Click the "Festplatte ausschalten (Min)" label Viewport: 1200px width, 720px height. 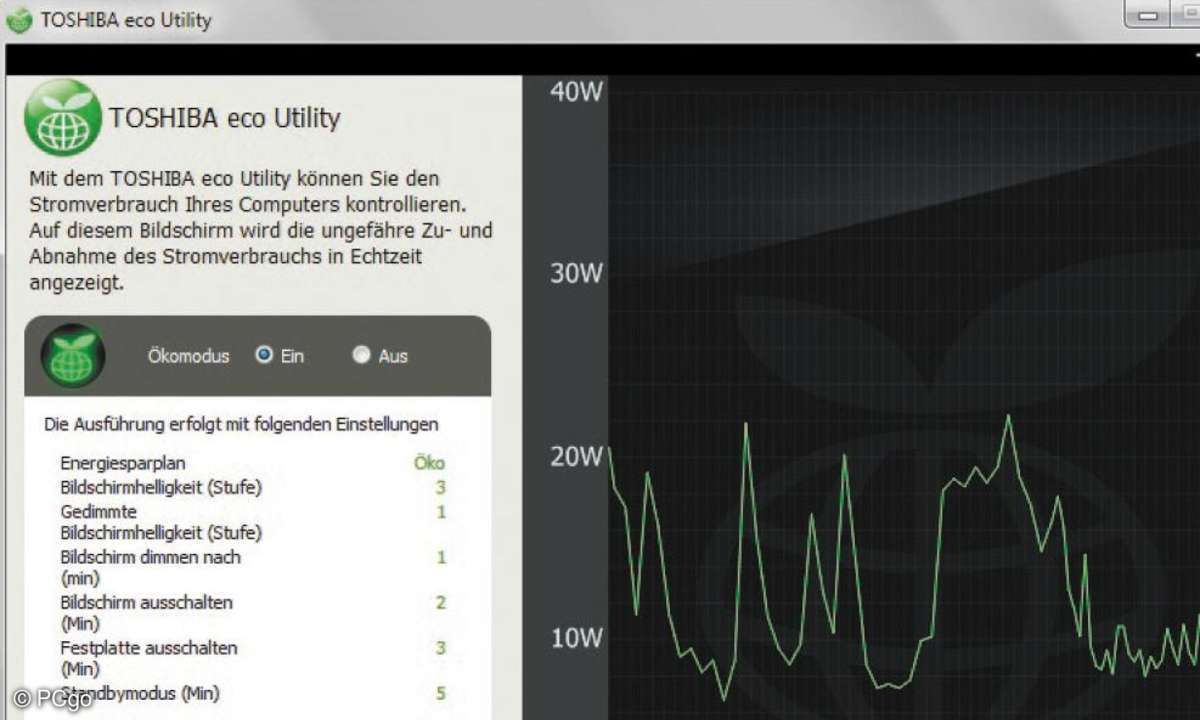point(149,657)
